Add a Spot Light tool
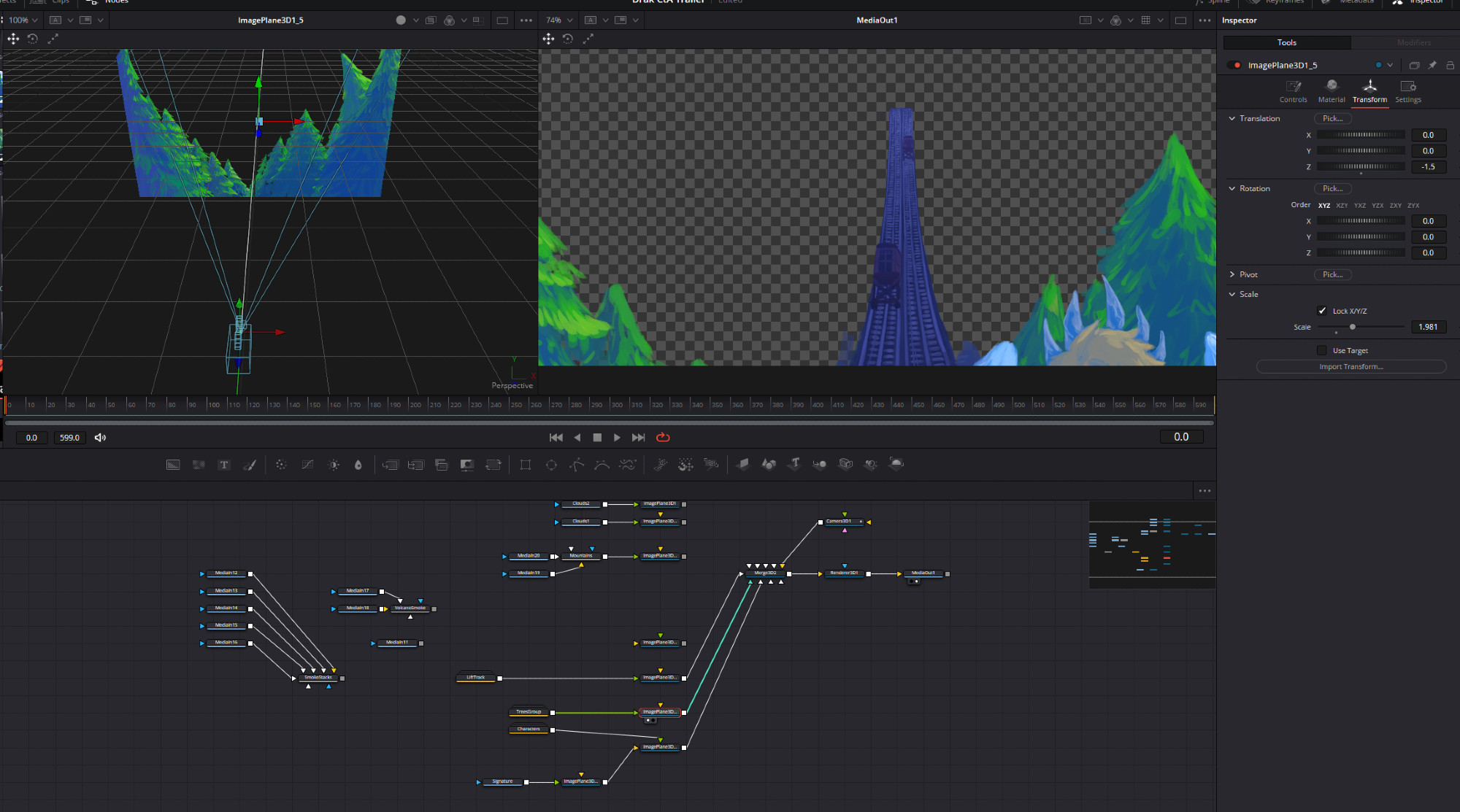The image size is (1460, 812). 871,464
